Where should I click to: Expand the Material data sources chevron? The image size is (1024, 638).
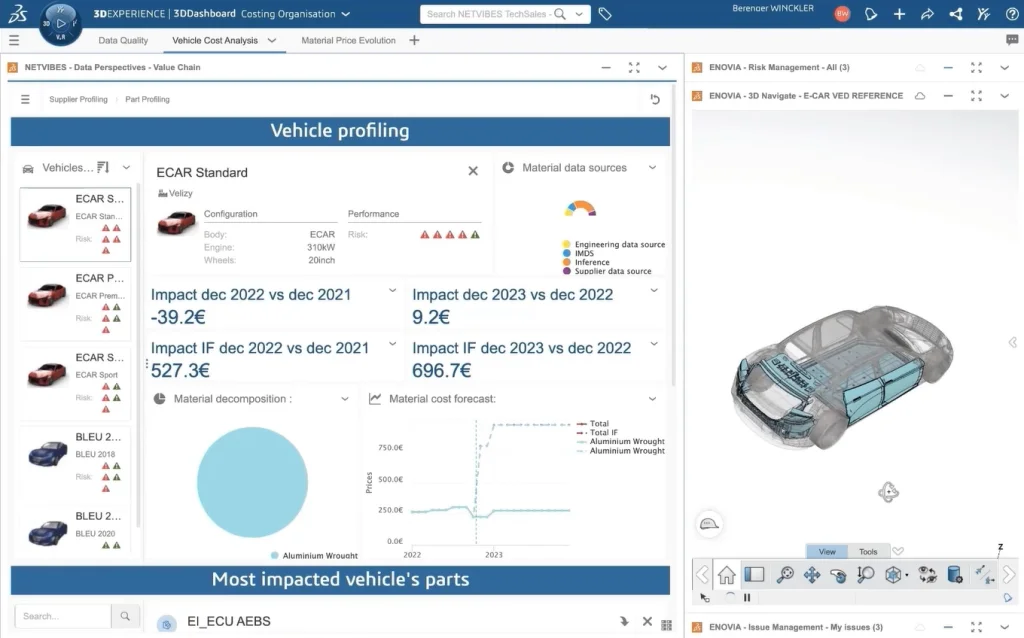tap(653, 168)
